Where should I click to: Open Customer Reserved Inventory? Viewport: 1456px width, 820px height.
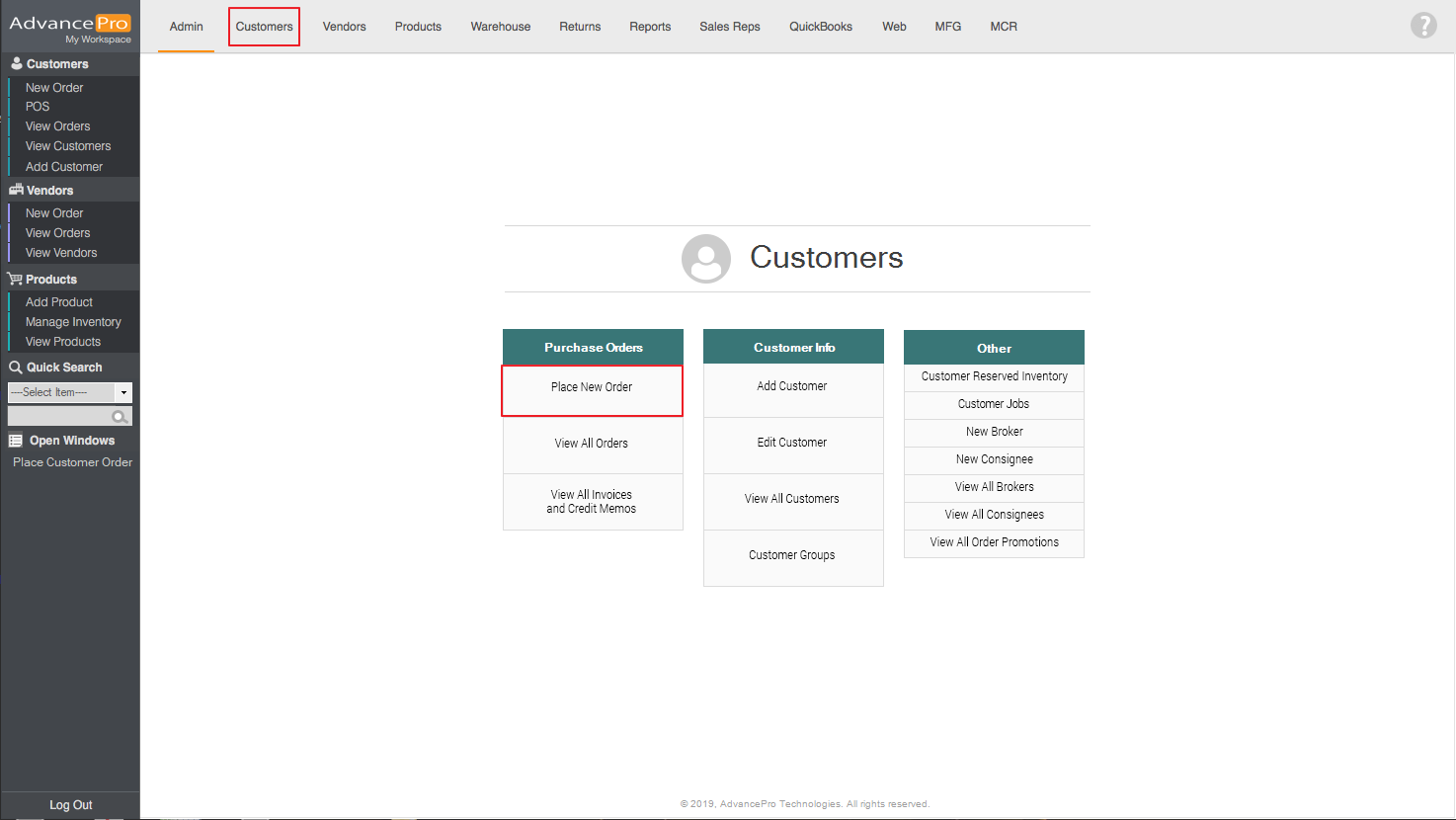[994, 376]
